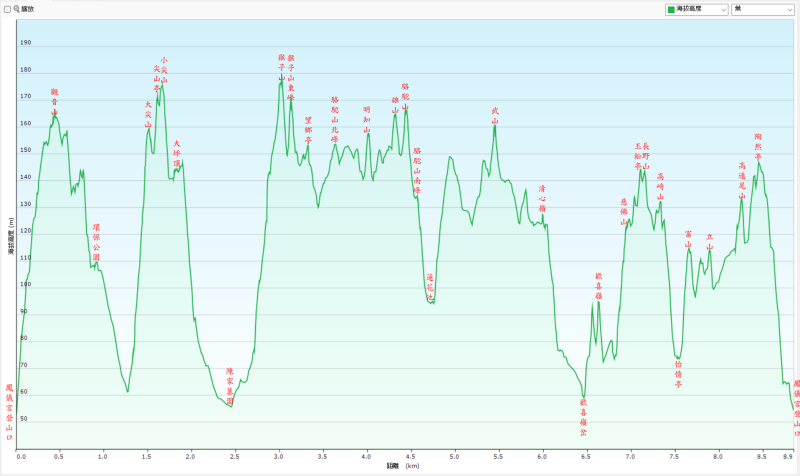
Task: Click the 大坪頂 marker on chart
Action: pyautogui.click(x=177, y=152)
